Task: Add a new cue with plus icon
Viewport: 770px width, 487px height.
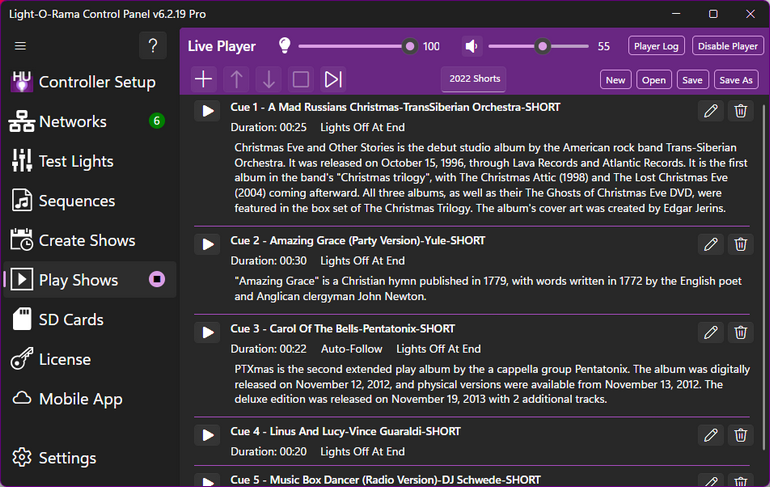Action: pyautogui.click(x=203, y=79)
